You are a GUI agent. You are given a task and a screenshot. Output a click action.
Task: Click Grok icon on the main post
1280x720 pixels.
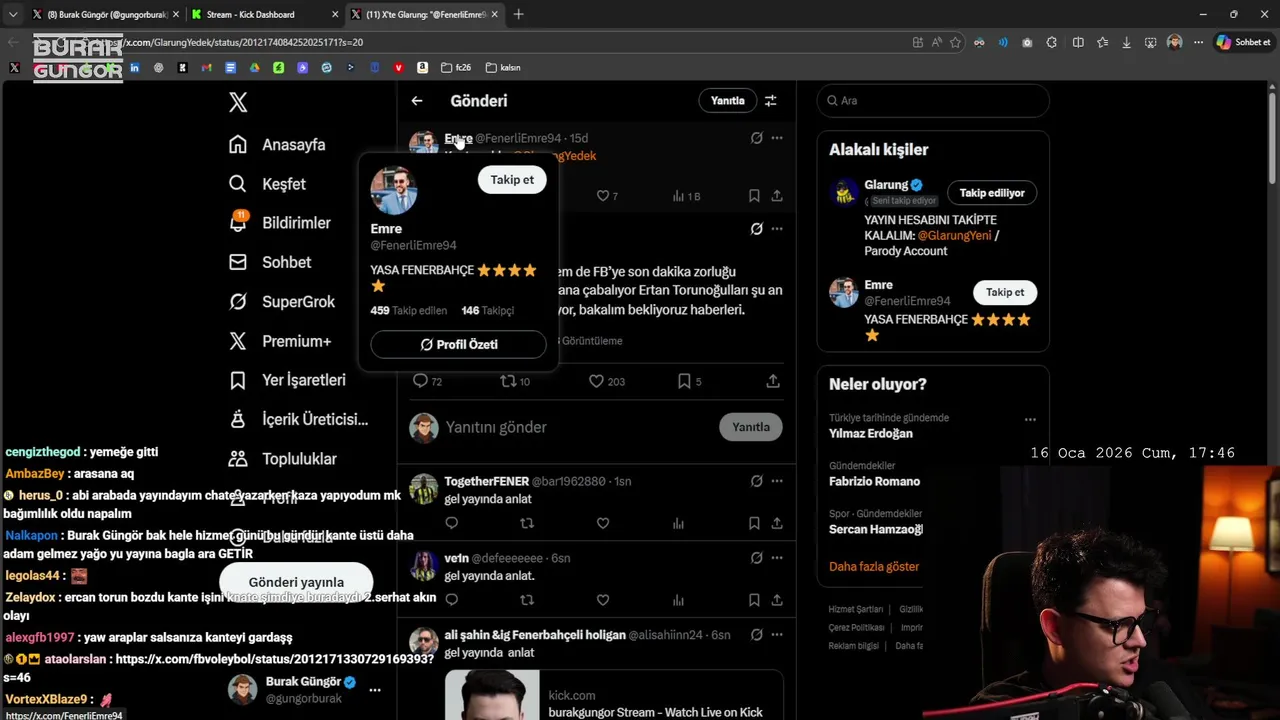pyautogui.click(x=757, y=229)
